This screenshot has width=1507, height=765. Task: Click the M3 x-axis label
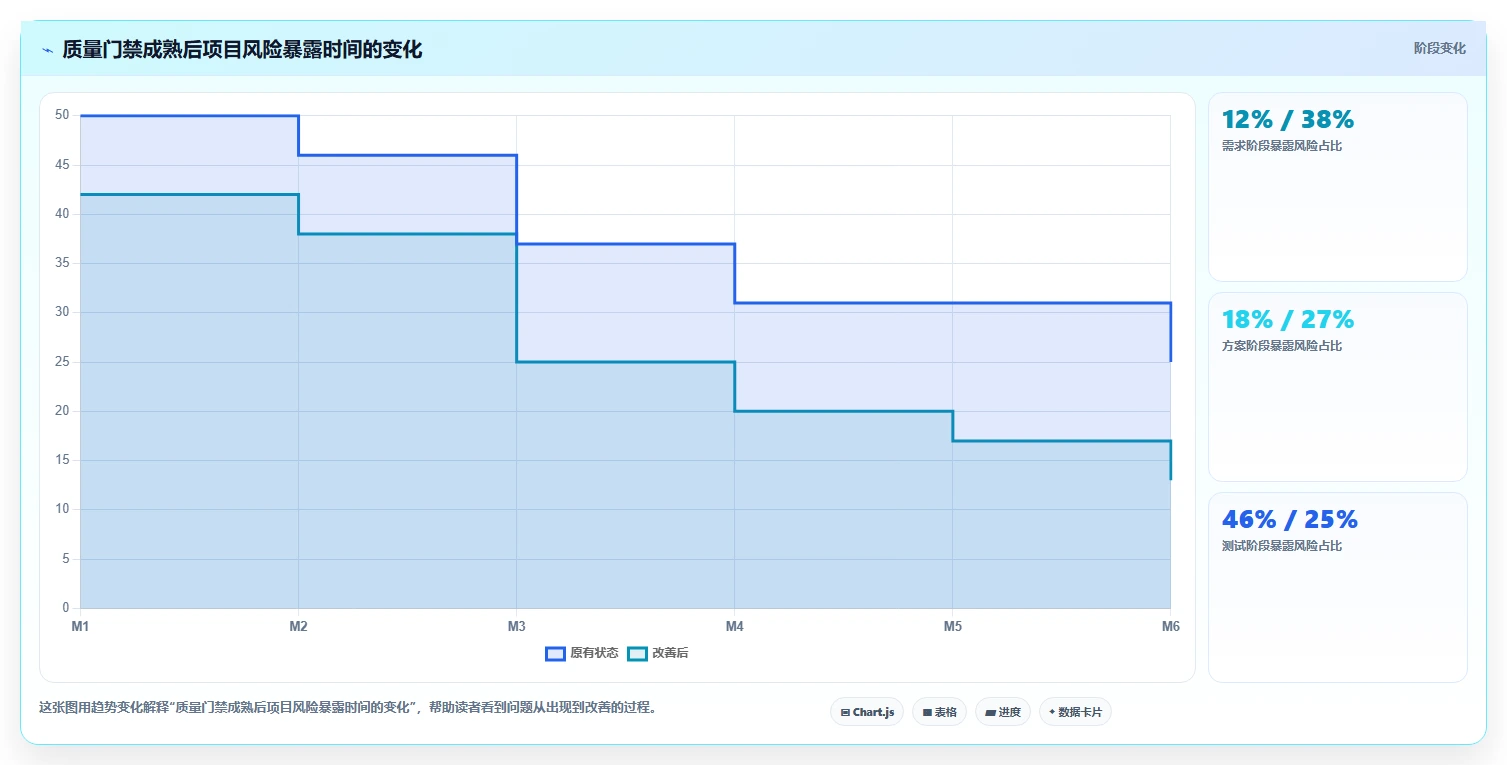(x=516, y=626)
